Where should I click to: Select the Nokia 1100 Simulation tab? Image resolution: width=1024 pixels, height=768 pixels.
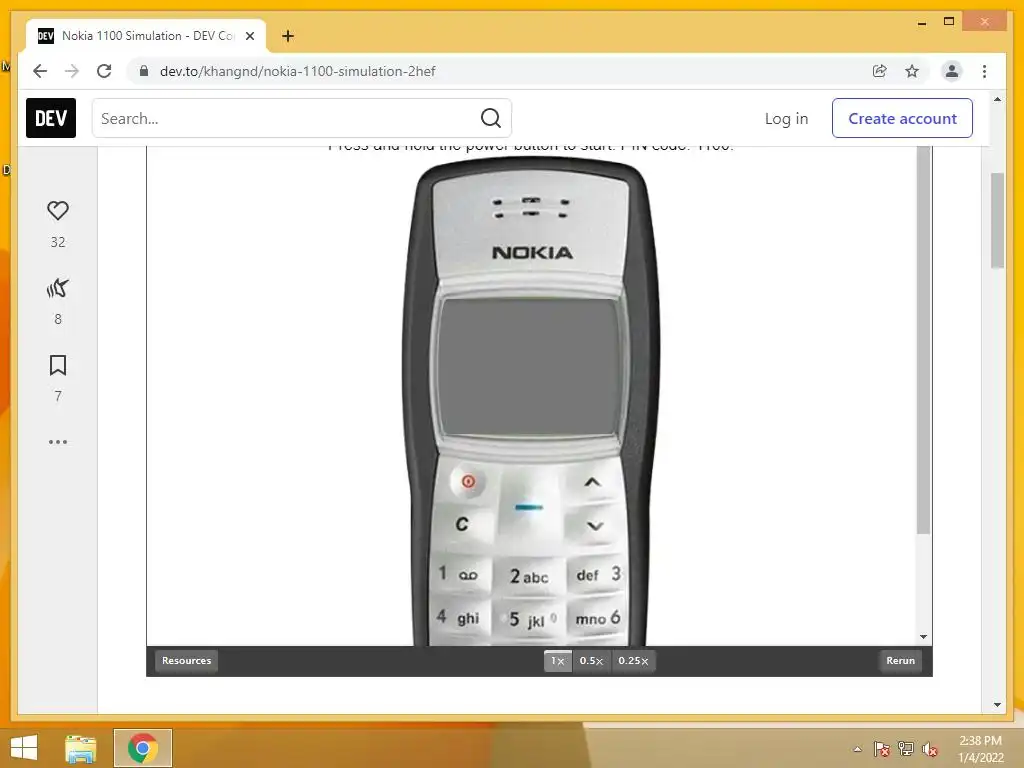point(146,36)
